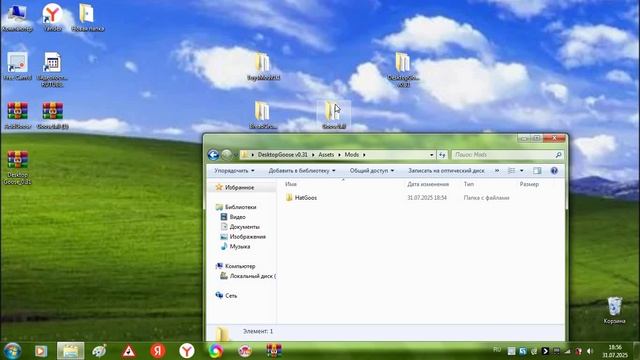Open the media player taskbar icon
Screen dimensions: 640x360
pyautogui.click(x=41, y=351)
